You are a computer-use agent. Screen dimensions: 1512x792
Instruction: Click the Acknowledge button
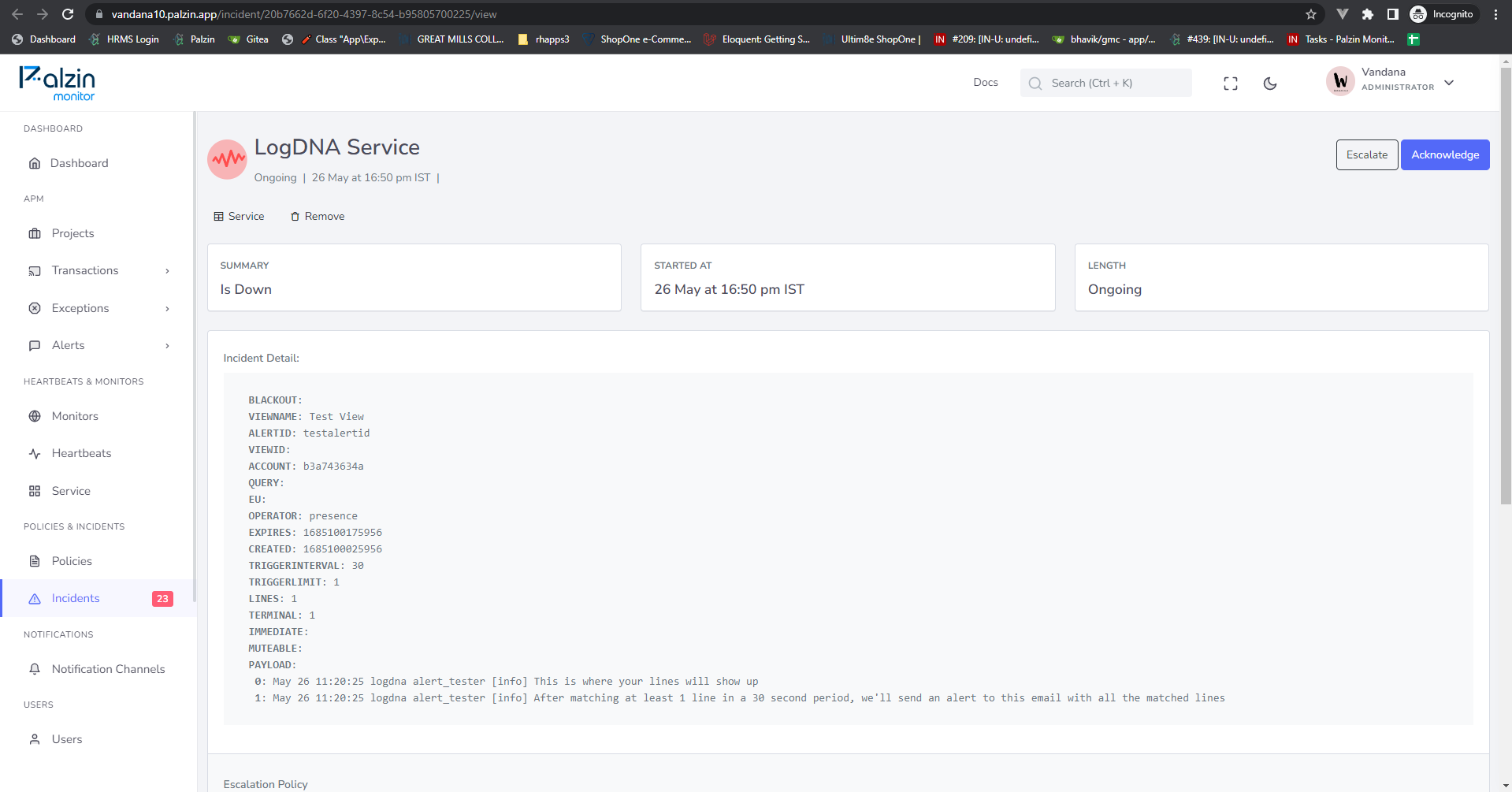[x=1445, y=154]
